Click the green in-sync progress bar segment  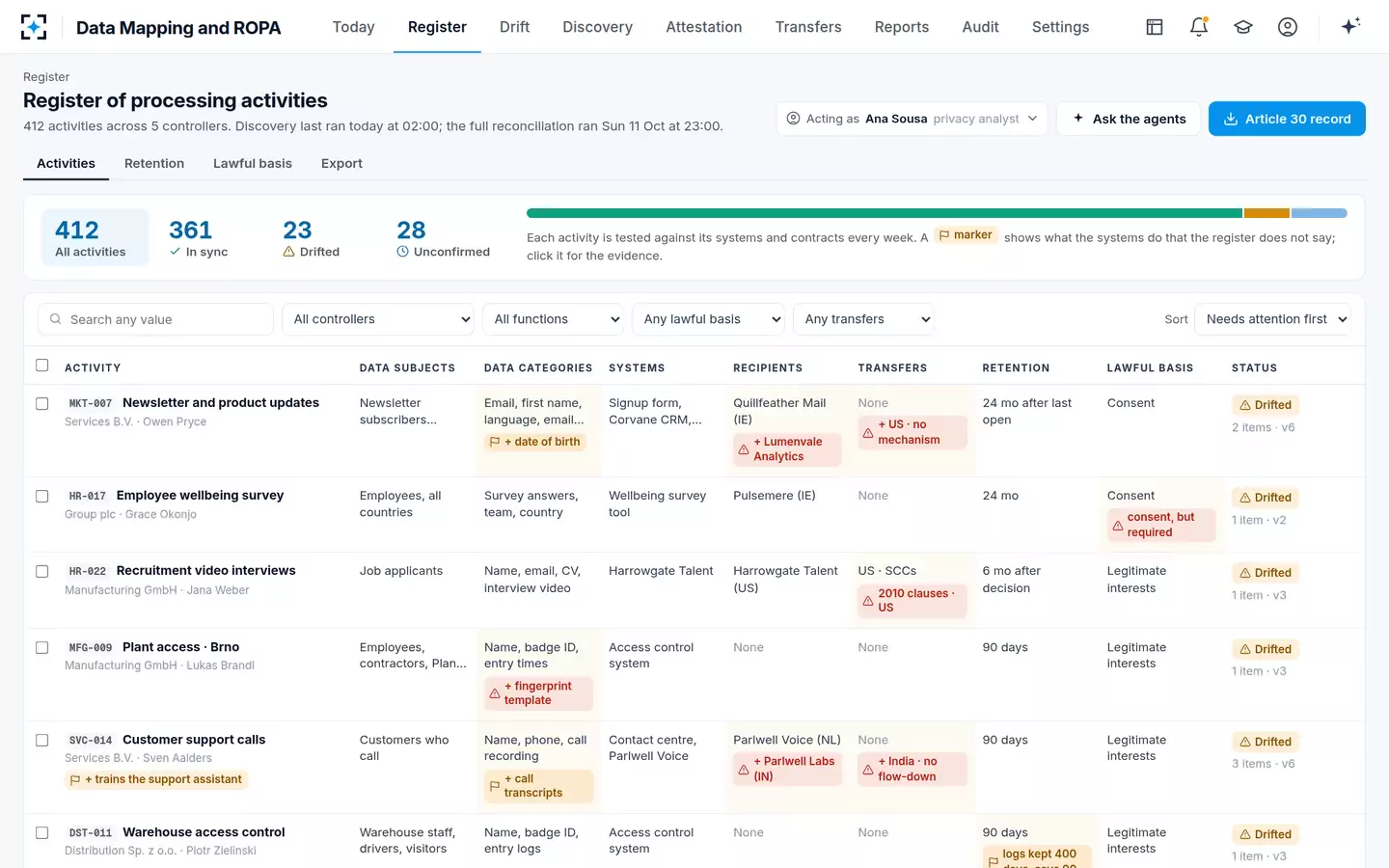click(x=885, y=213)
